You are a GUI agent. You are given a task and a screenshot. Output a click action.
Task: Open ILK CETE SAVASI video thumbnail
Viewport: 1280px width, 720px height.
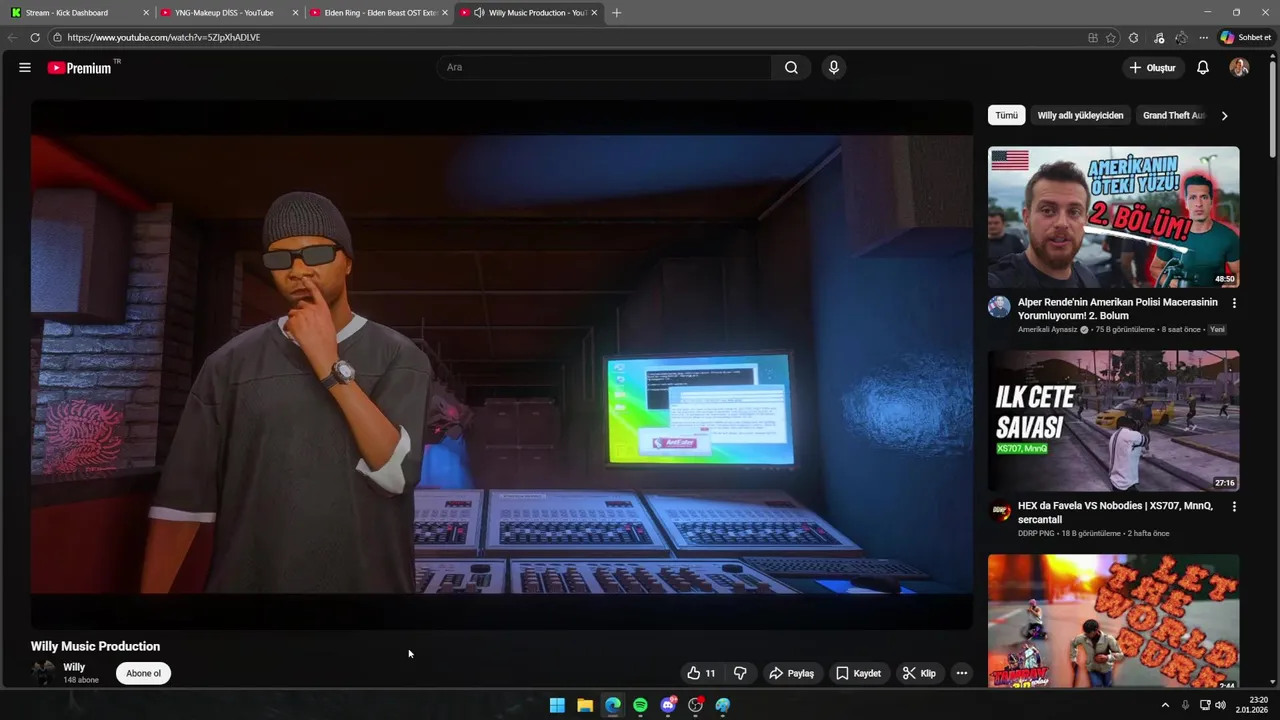(1113, 421)
